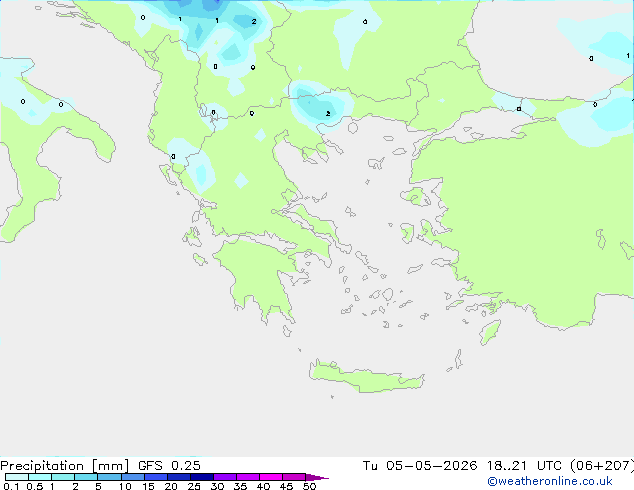This screenshot has width=634, height=490.
Task: Click the legend tick label '15'
Action: pyautogui.click(x=148, y=486)
